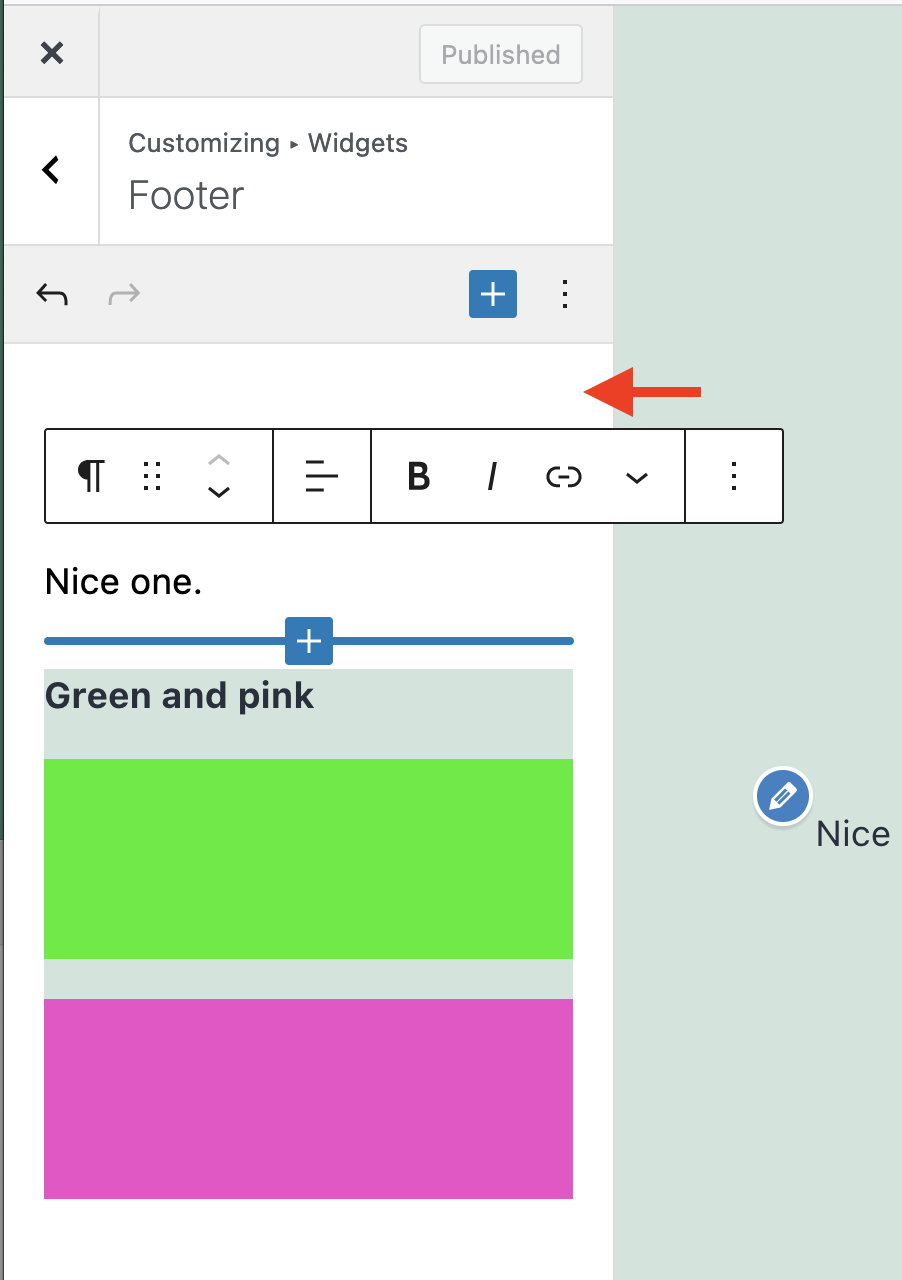Grab the block drag handle
This screenshot has width=902, height=1280.
152,476
